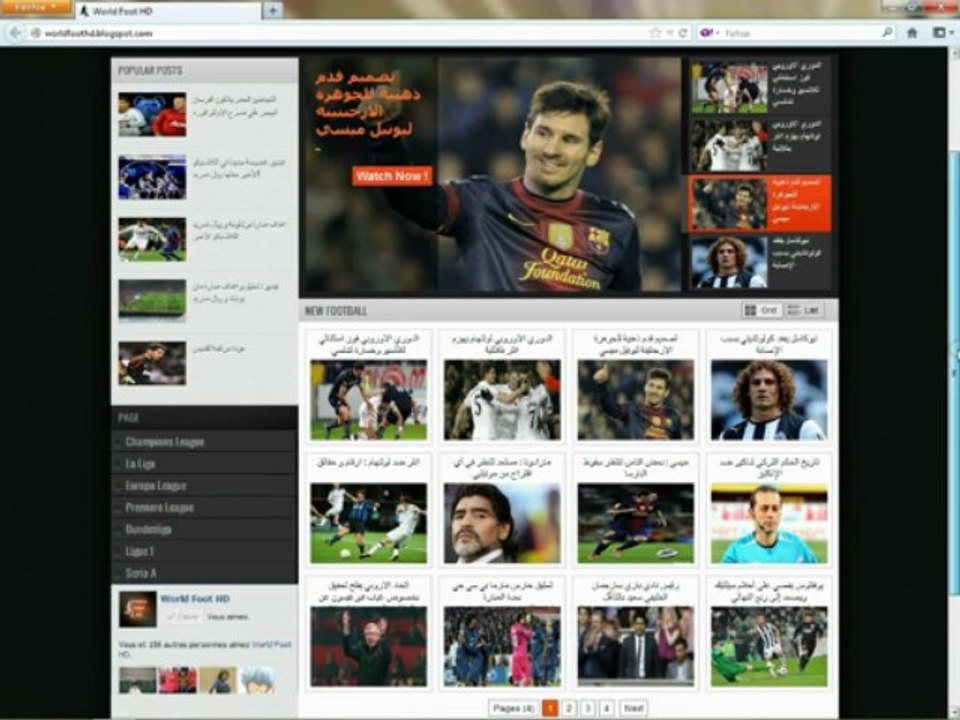Click the Watch Now! button on Messi banner
The height and width of the screenshot is (720, 960).
coord(392,176)
